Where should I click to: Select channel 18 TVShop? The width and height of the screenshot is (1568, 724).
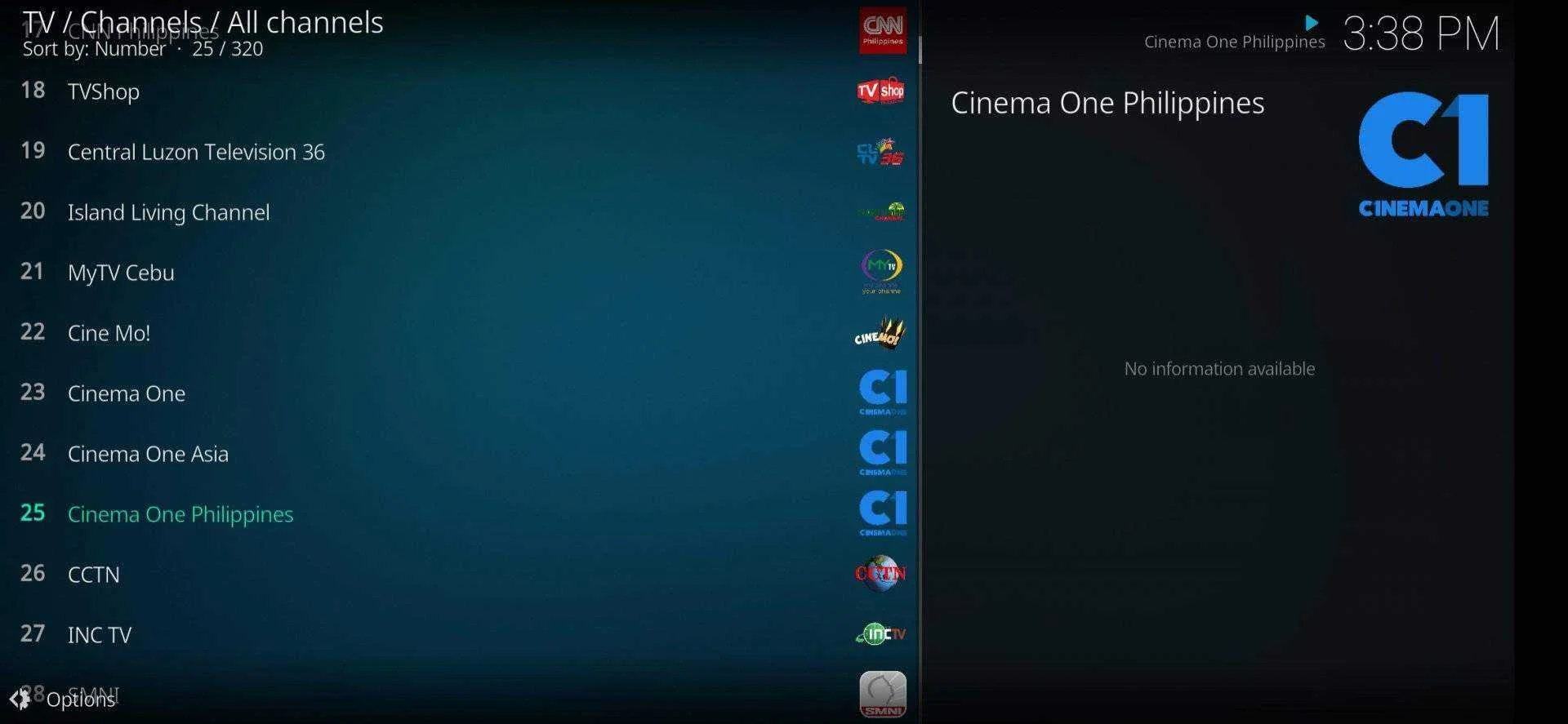(x=457, y=91)
